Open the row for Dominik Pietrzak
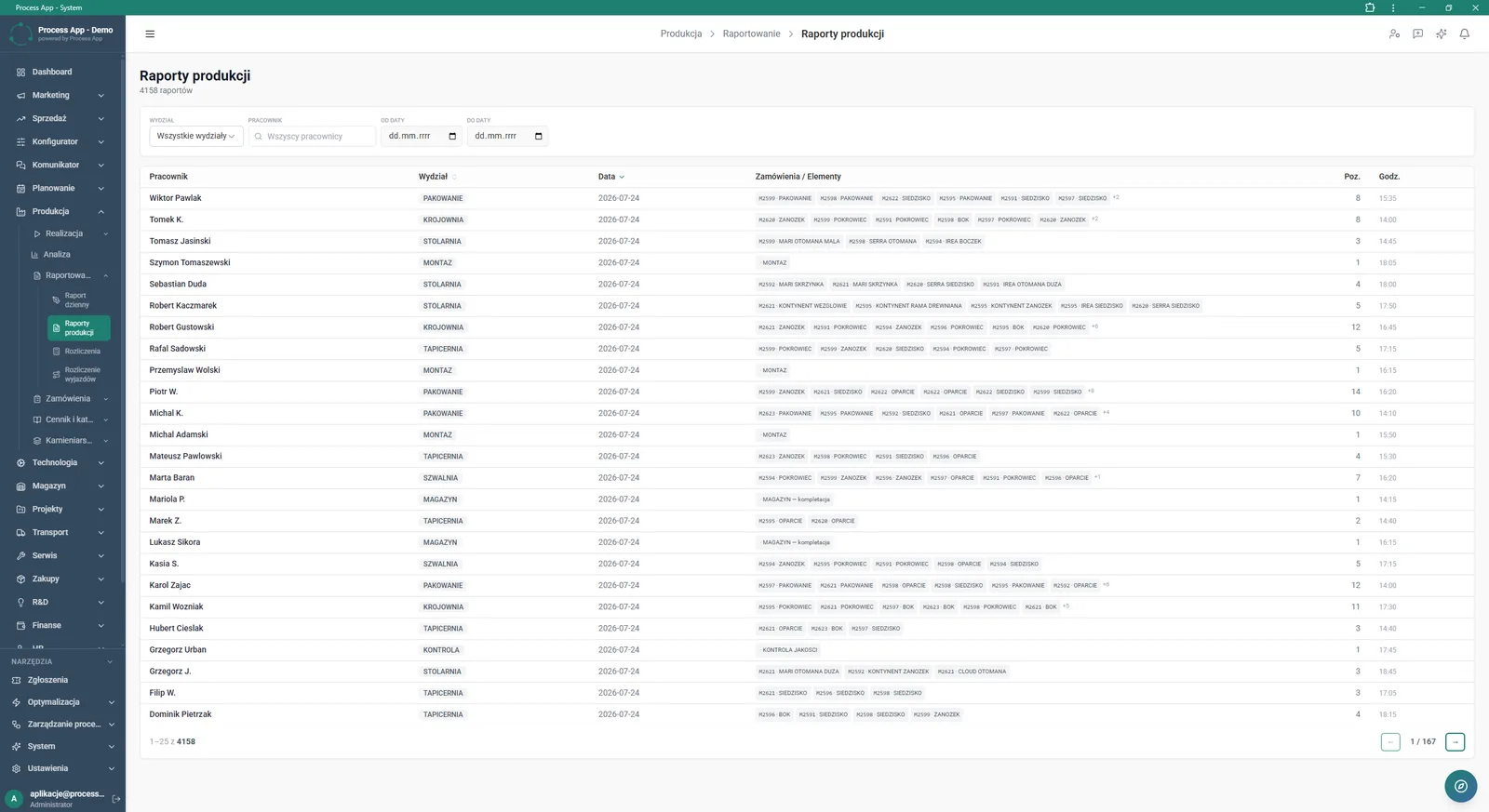The height and width of the screenshot is (812, 1489). (x=807, y=714)
